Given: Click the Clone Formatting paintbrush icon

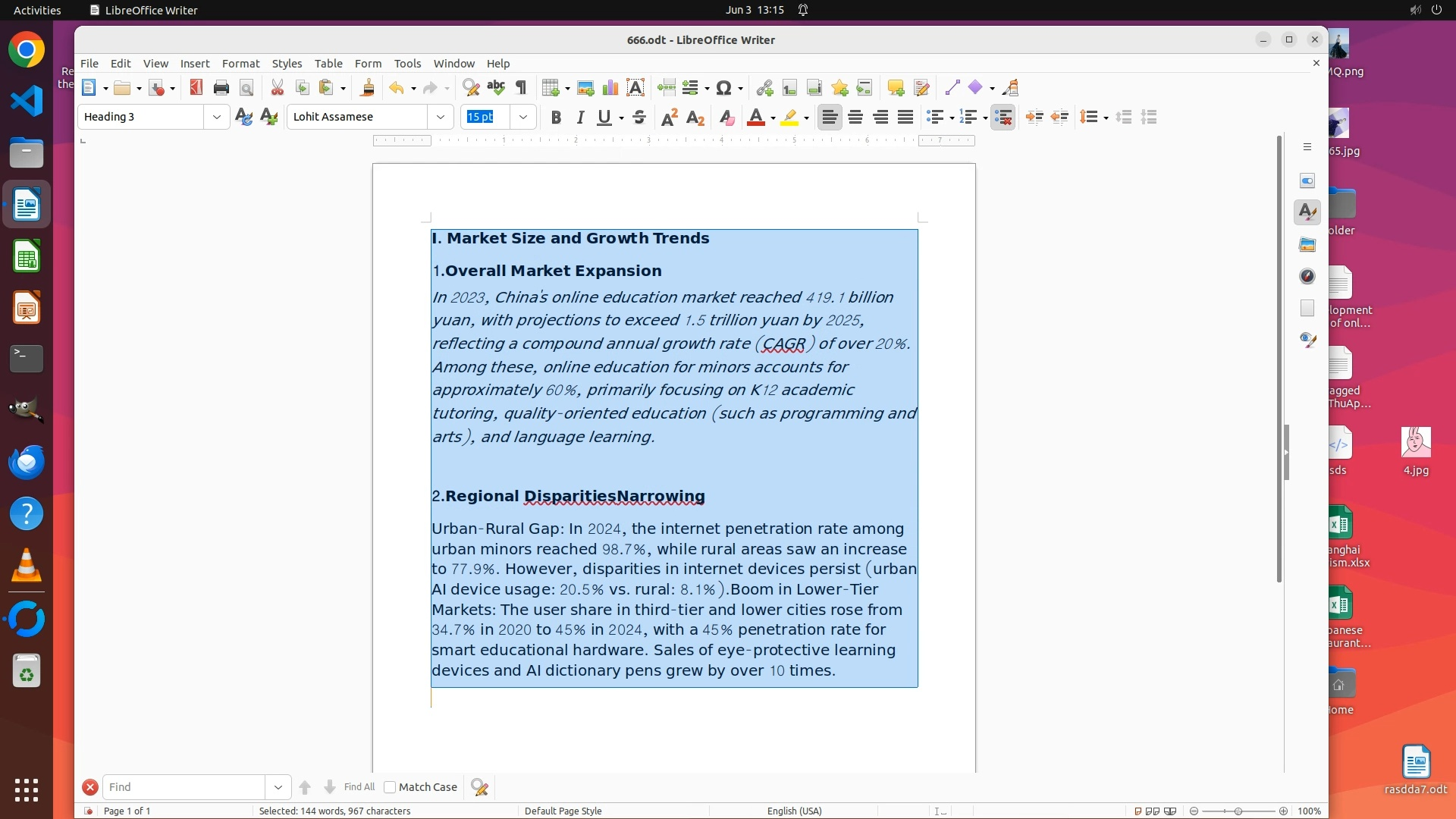Looking at the screenshot, I should [x=367, y=88].
